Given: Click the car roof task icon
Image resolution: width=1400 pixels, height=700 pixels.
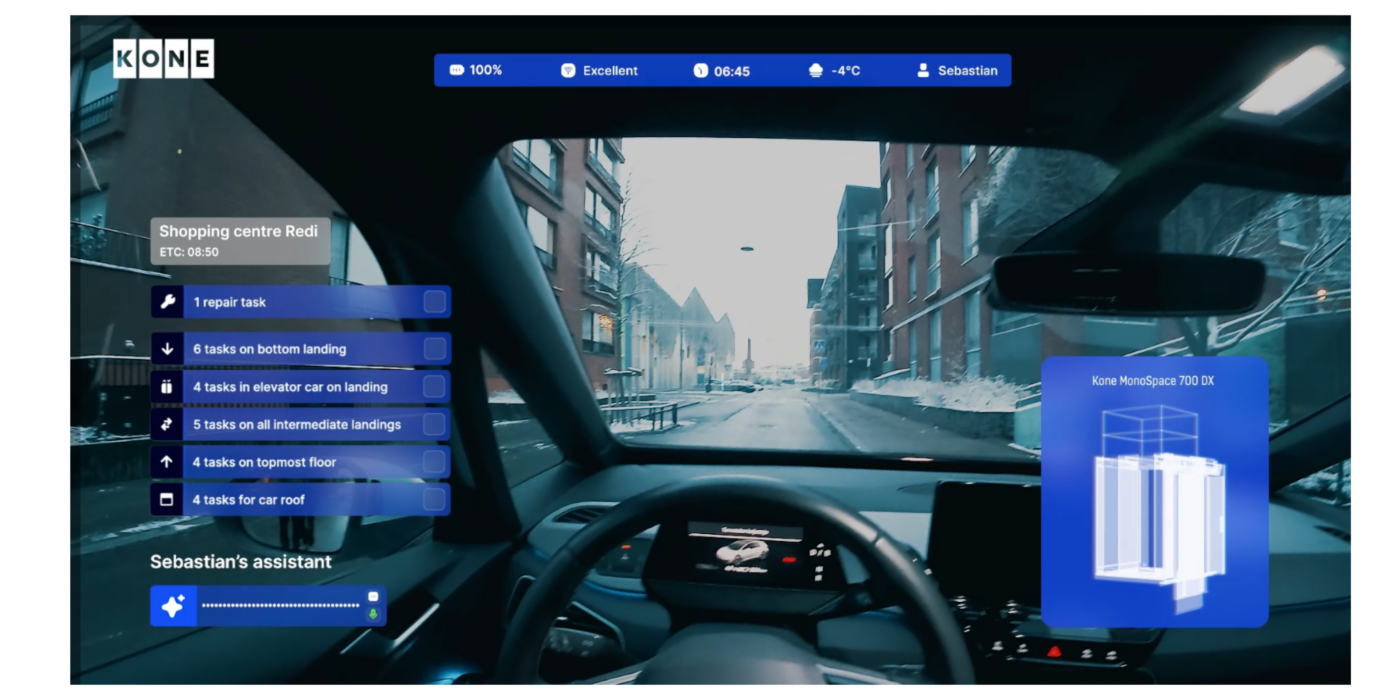Looking at the screenshot, I should [167, 500].
